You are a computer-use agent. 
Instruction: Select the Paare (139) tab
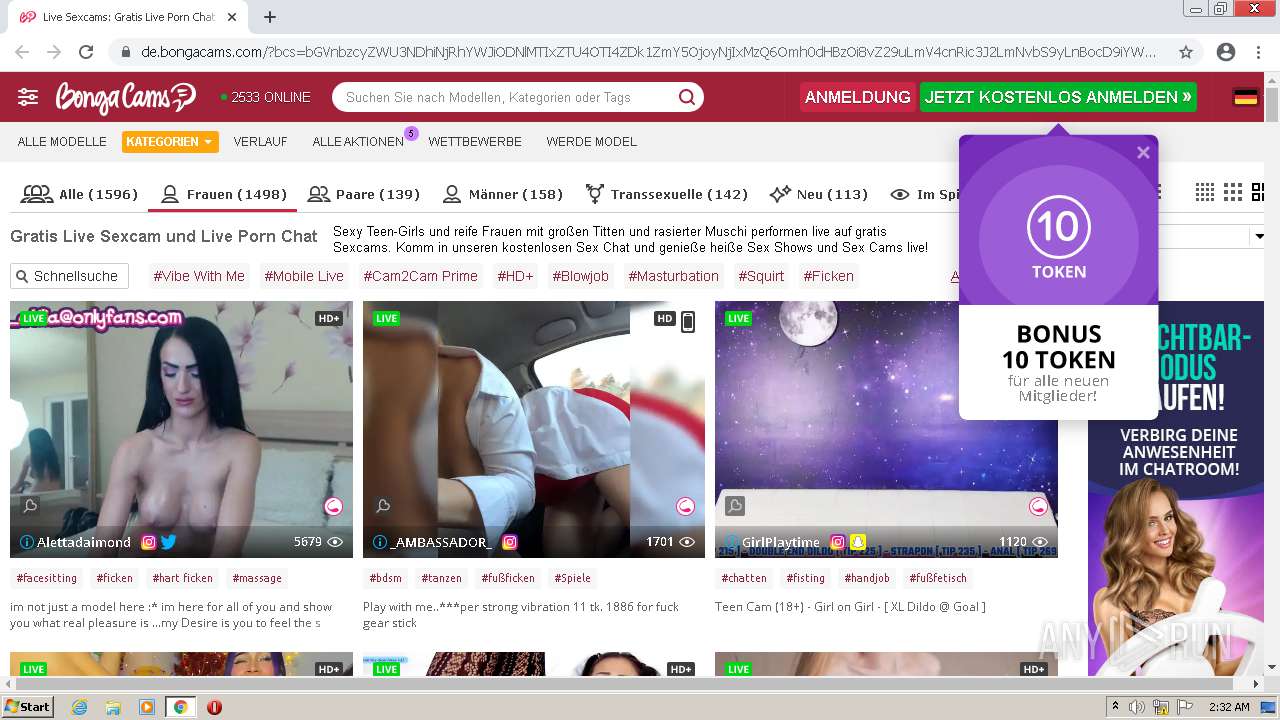coord(364,194)
